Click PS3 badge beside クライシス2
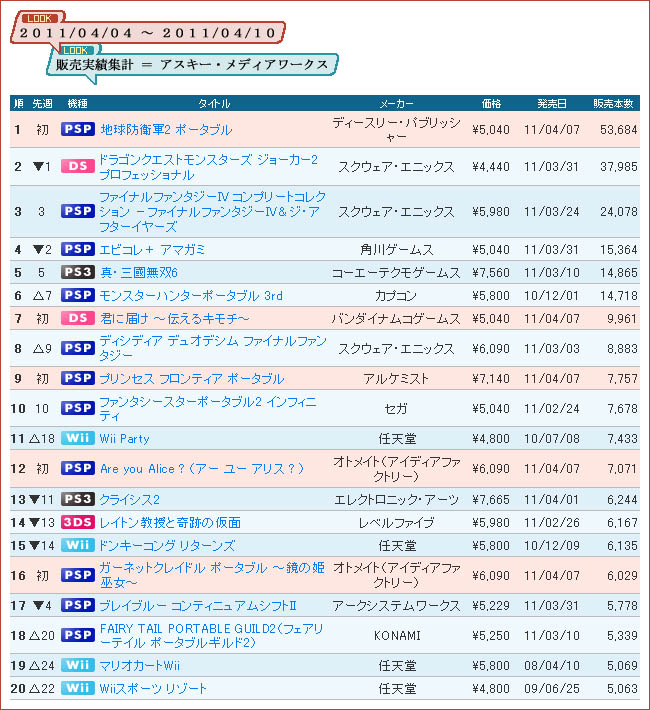The width and height of the screenshot is (650, 710). pyautogui.click(x=78, y=499)
